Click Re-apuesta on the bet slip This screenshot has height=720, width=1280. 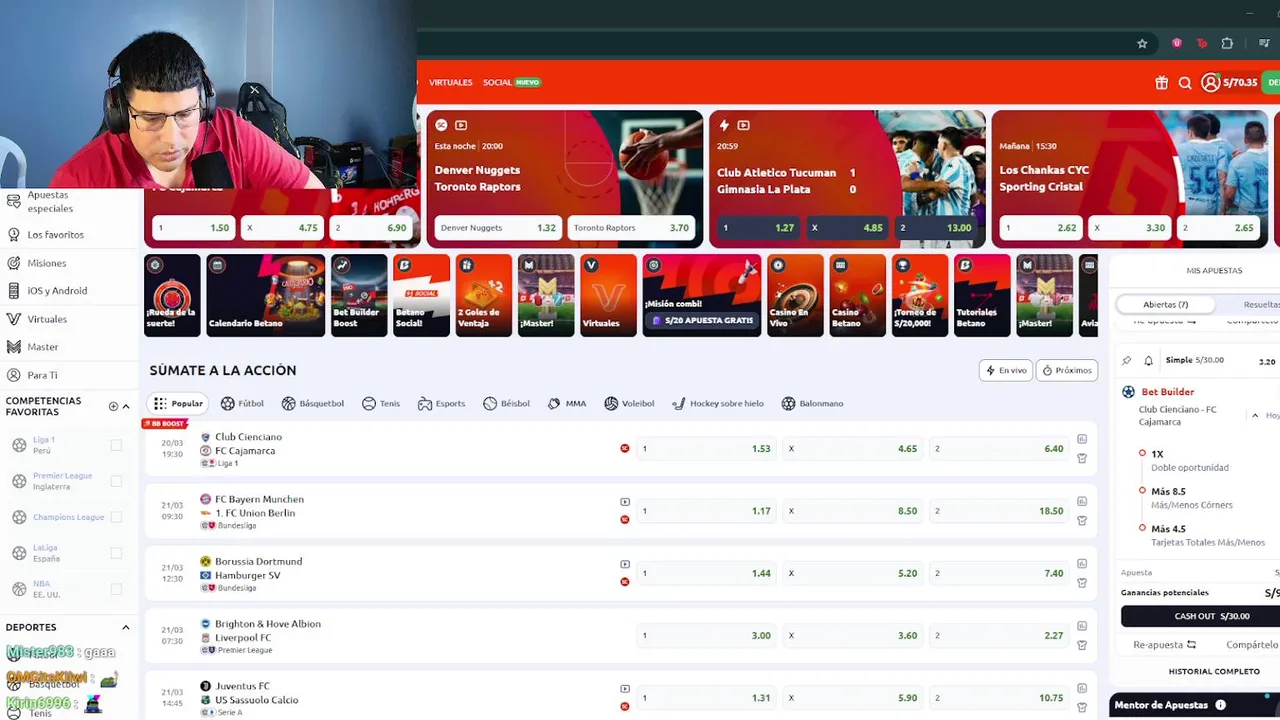[1164, 645]
